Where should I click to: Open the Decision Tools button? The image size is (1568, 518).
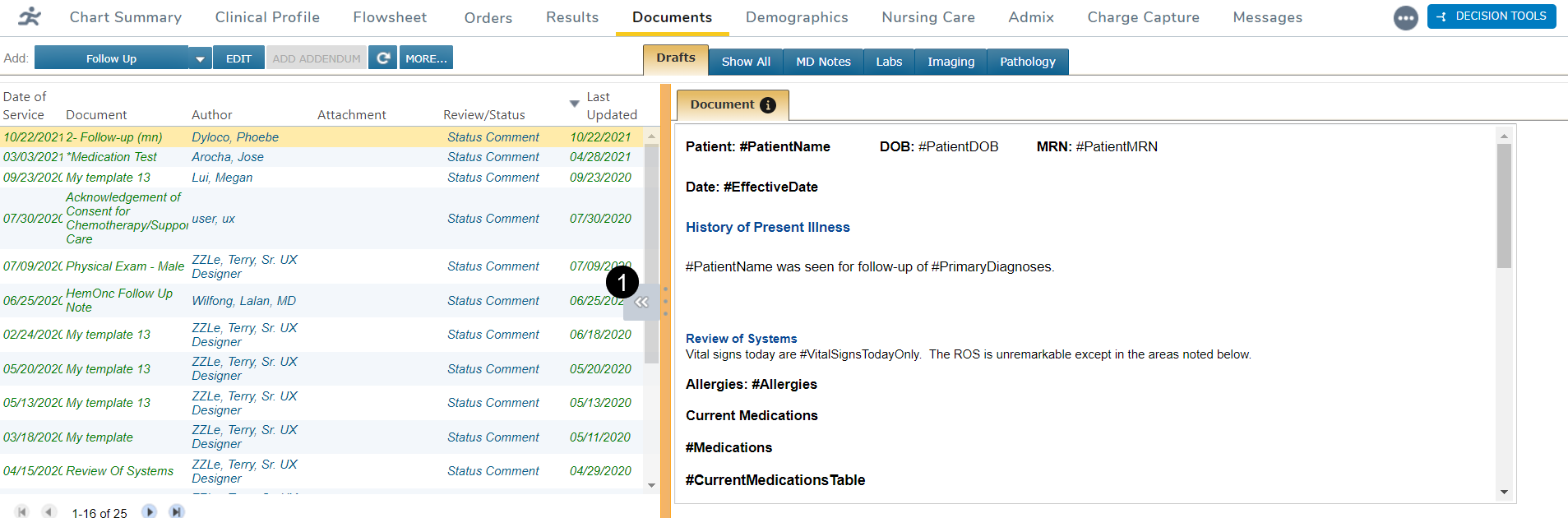click(x=1491, y=16)
